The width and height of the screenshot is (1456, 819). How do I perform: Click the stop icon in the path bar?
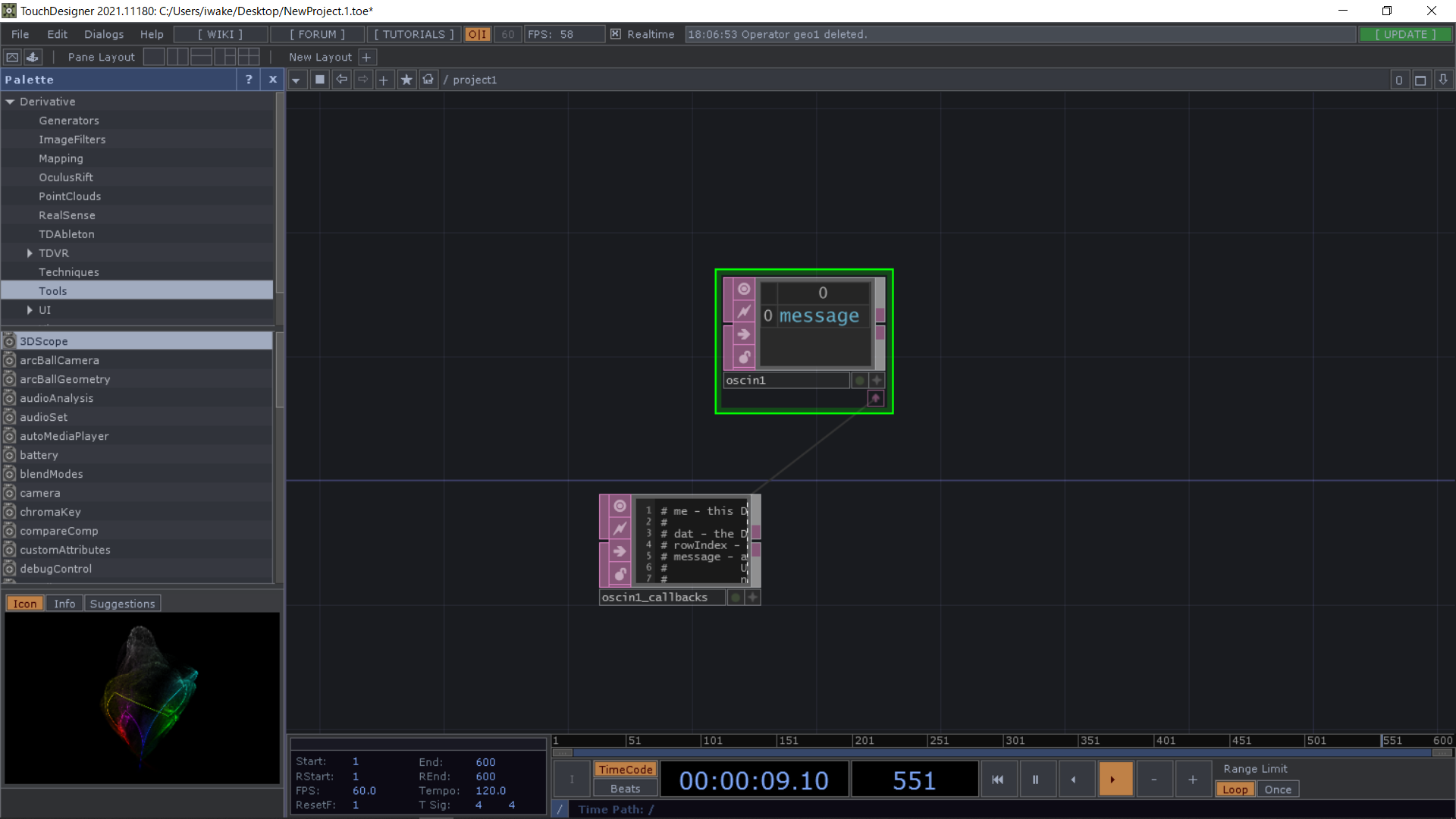click(319, 80)
